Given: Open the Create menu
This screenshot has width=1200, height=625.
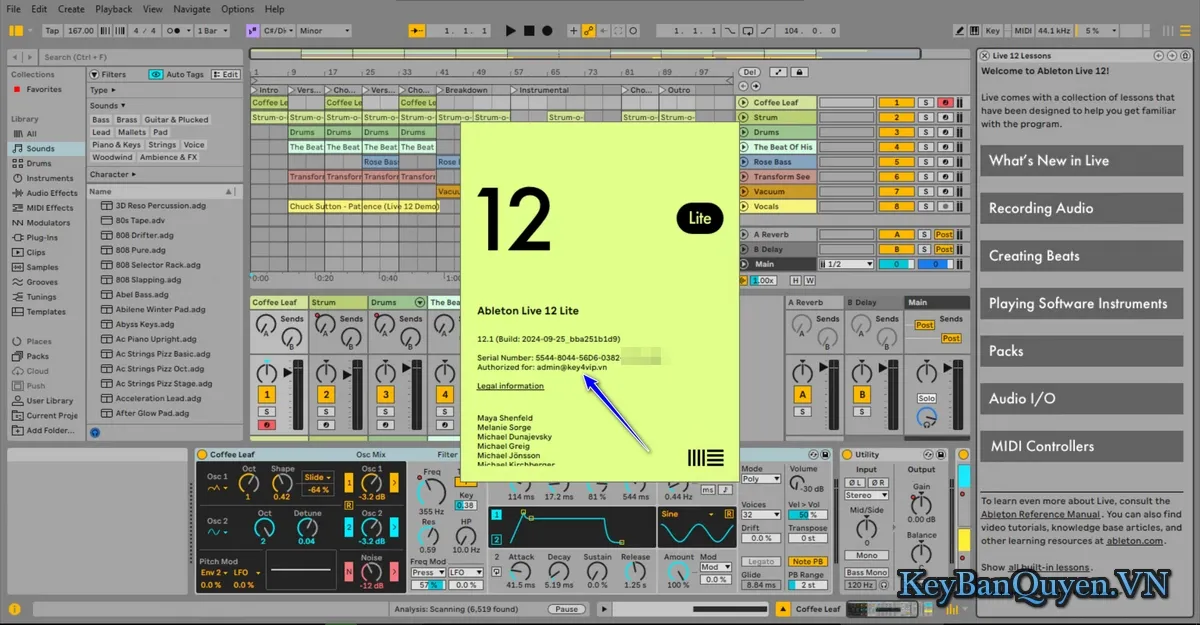Looking at the screenshot, I should point(71,9).
